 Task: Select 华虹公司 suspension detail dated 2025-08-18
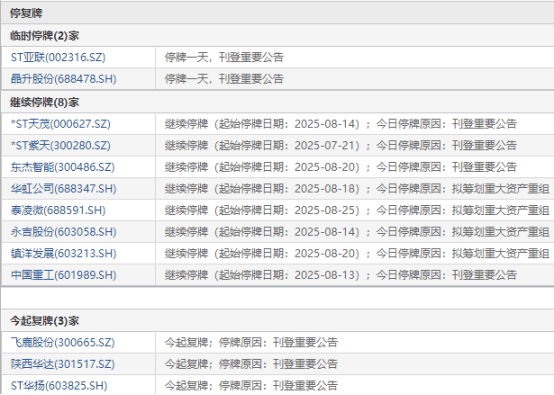click(357, 189)
